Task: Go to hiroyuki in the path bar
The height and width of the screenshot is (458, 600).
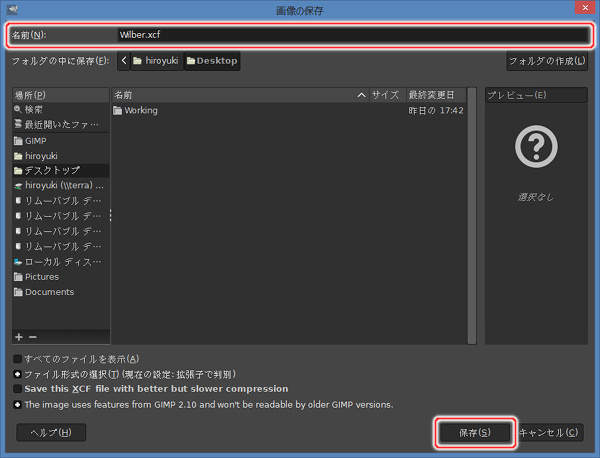Action: click(156, 60)
